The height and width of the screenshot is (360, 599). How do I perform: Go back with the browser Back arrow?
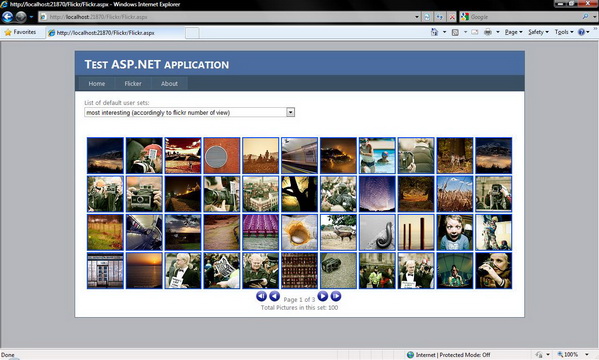pyautogui.click(x=8, y=17)
